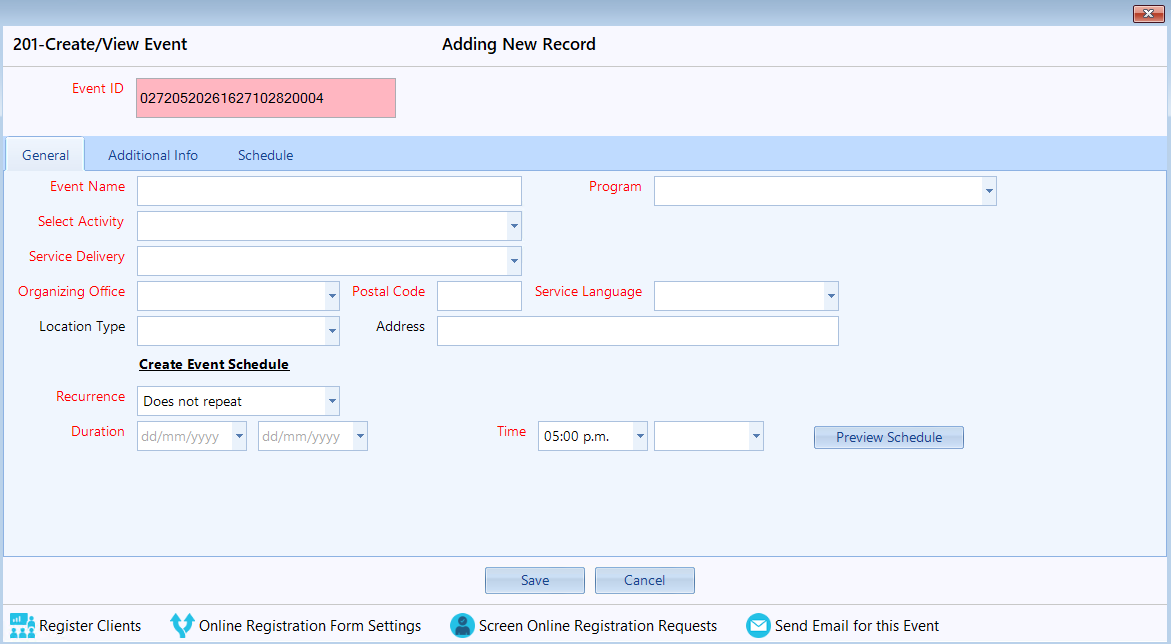This screenshot has width=1171, height=644.
Task: Click the Screen Online Registration Requests icon
Action: 462,625
